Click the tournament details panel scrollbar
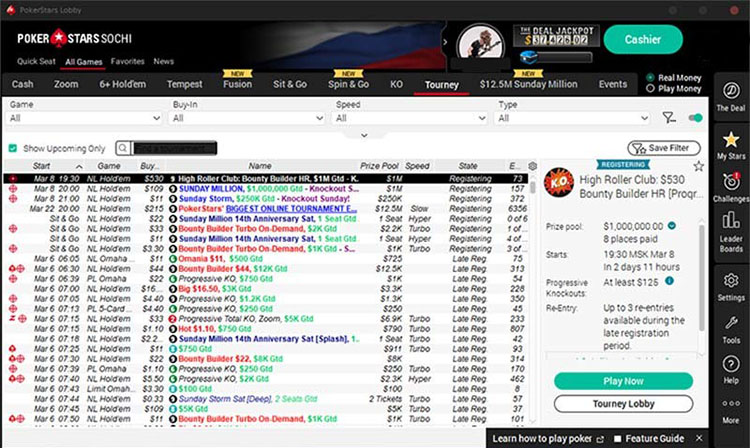 tap(702, 290)
